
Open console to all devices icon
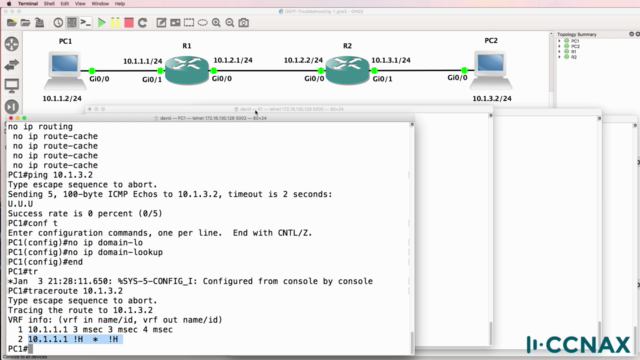click(85, 22)
